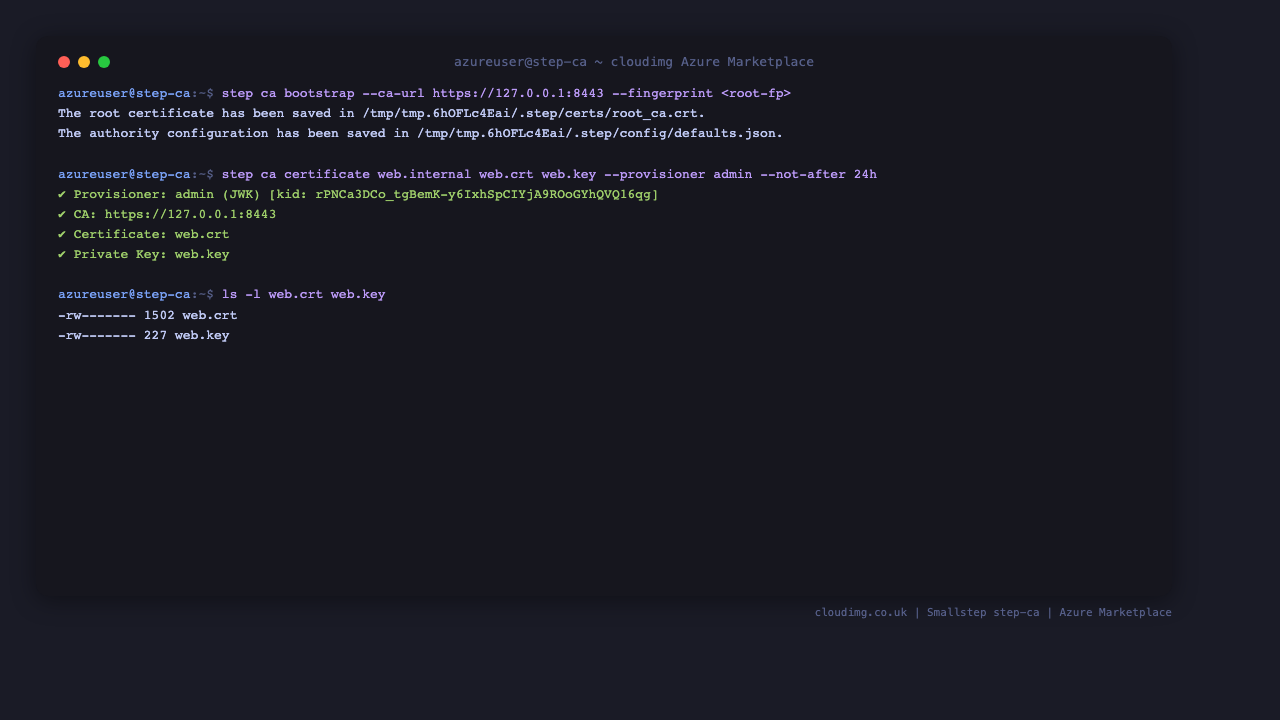
Task: Click the terminal title 'azureuser@step-ca ~ cloudimg Azure Marketplace'
Action: (x=634, y=62)
